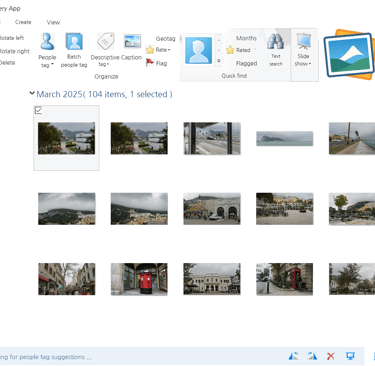This screenshot has width=375, height=366.
Task: Uncheck the selected first photo's checkbox
Action: (38, 110)
